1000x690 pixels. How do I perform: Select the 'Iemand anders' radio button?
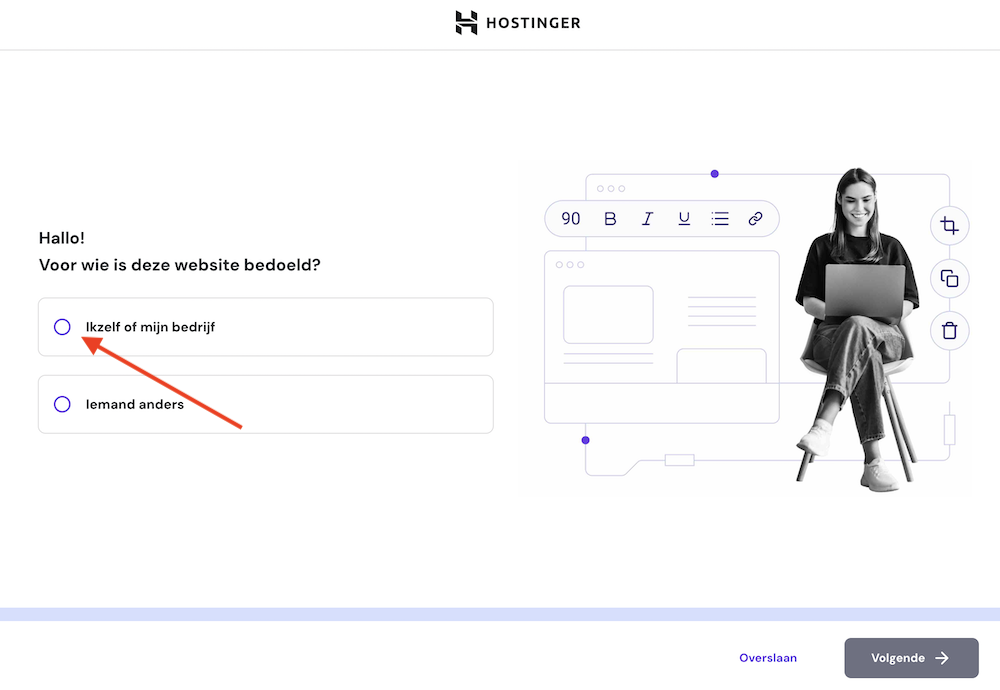point(62,404)
